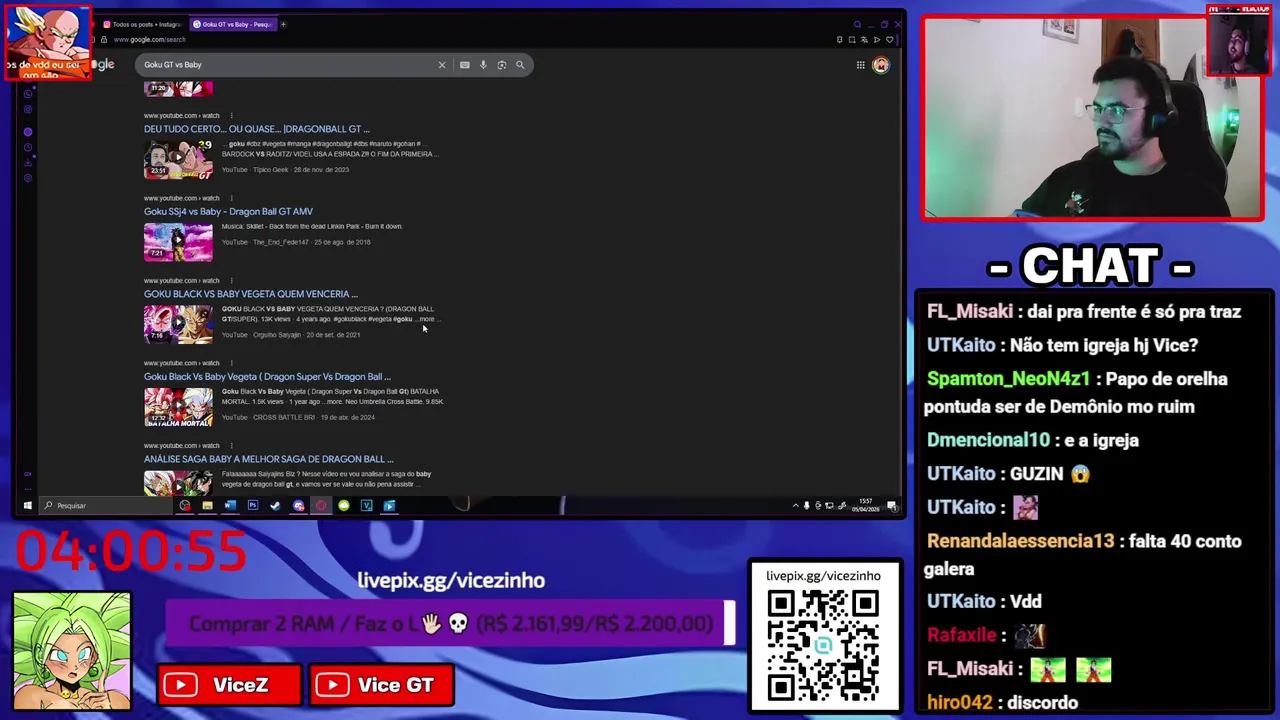Viewport: 1280px width, 720px height.
Task: Click the magnifier search button
Action: coord(520,65)
